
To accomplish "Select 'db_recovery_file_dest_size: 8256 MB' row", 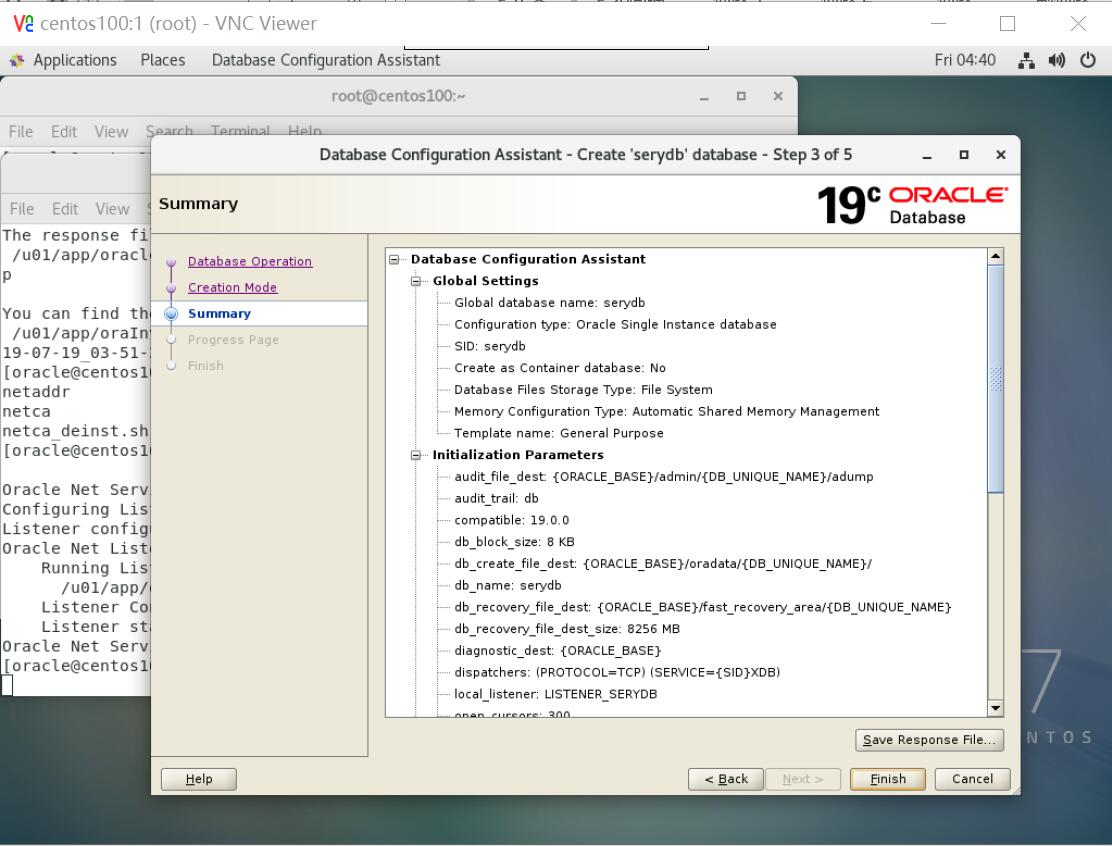I will 567,629.
